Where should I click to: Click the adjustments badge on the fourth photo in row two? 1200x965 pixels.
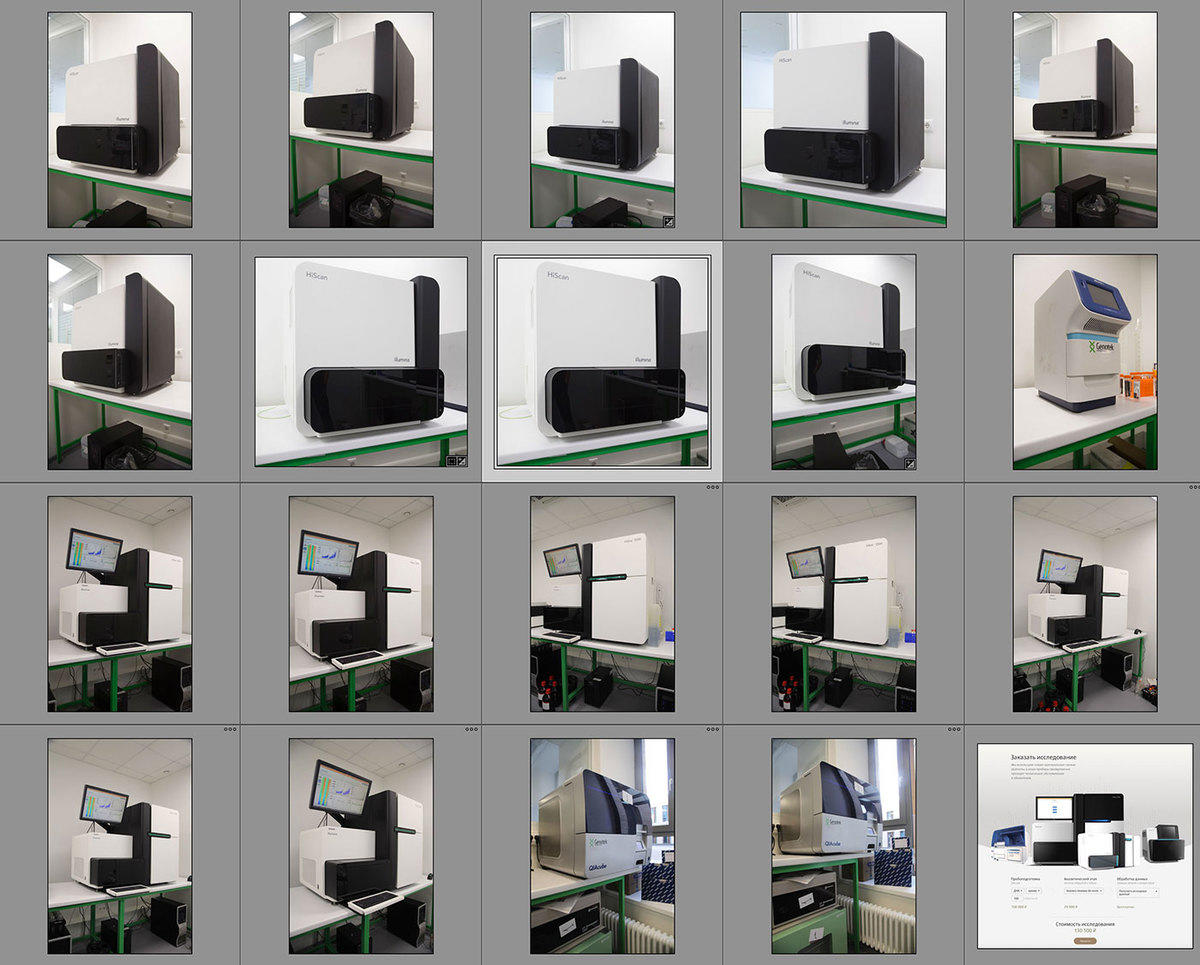909,463
